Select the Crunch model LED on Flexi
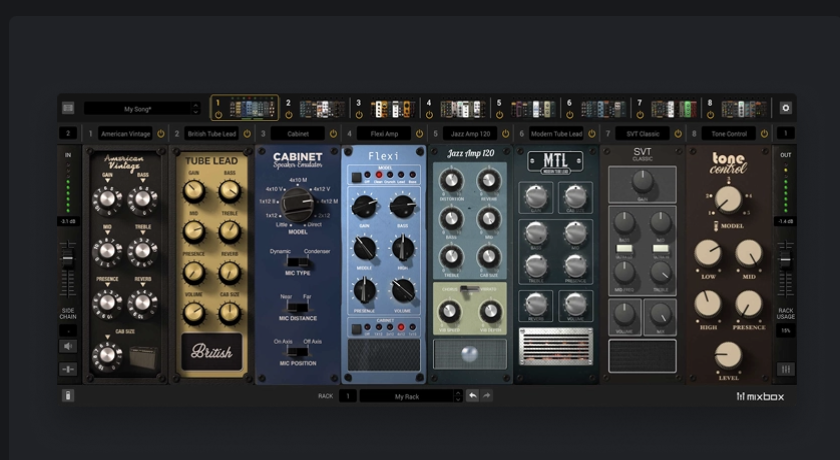Viewport: 840px width, 460px height. pos(390,175)
